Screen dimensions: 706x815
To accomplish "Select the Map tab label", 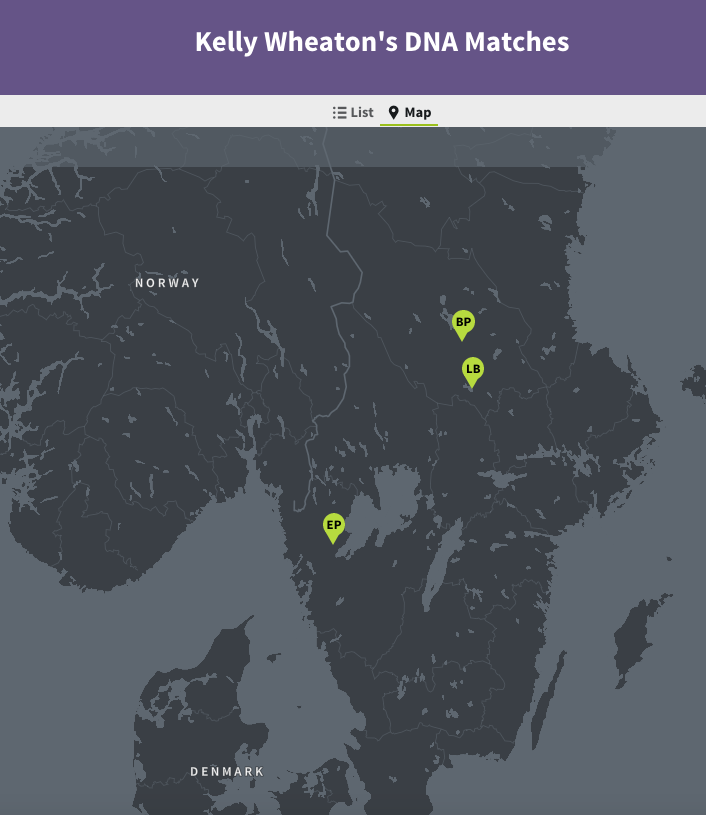I will click(x=418, y=113).
